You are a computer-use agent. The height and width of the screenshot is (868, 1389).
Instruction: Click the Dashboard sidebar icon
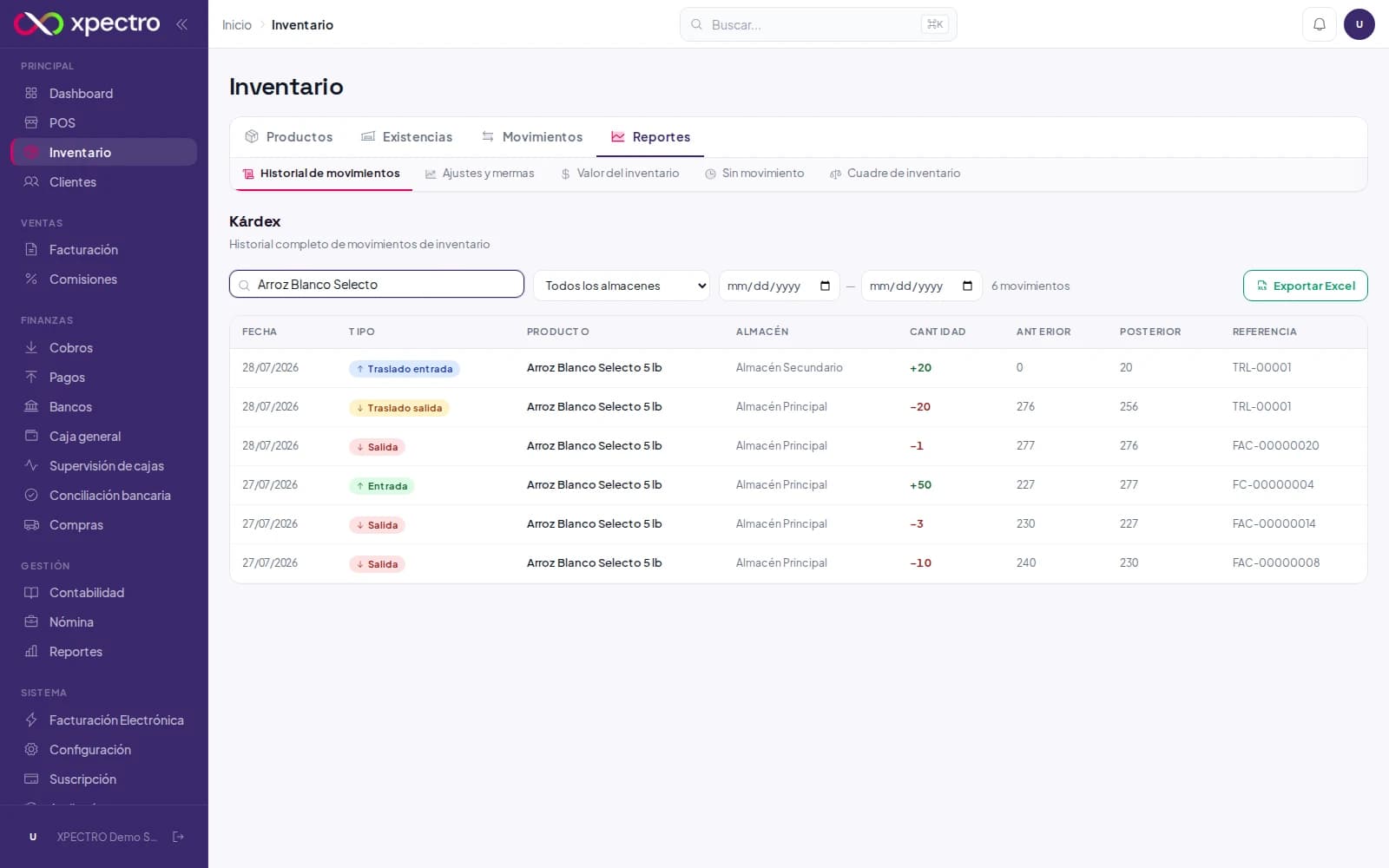(x=31, y=93)
